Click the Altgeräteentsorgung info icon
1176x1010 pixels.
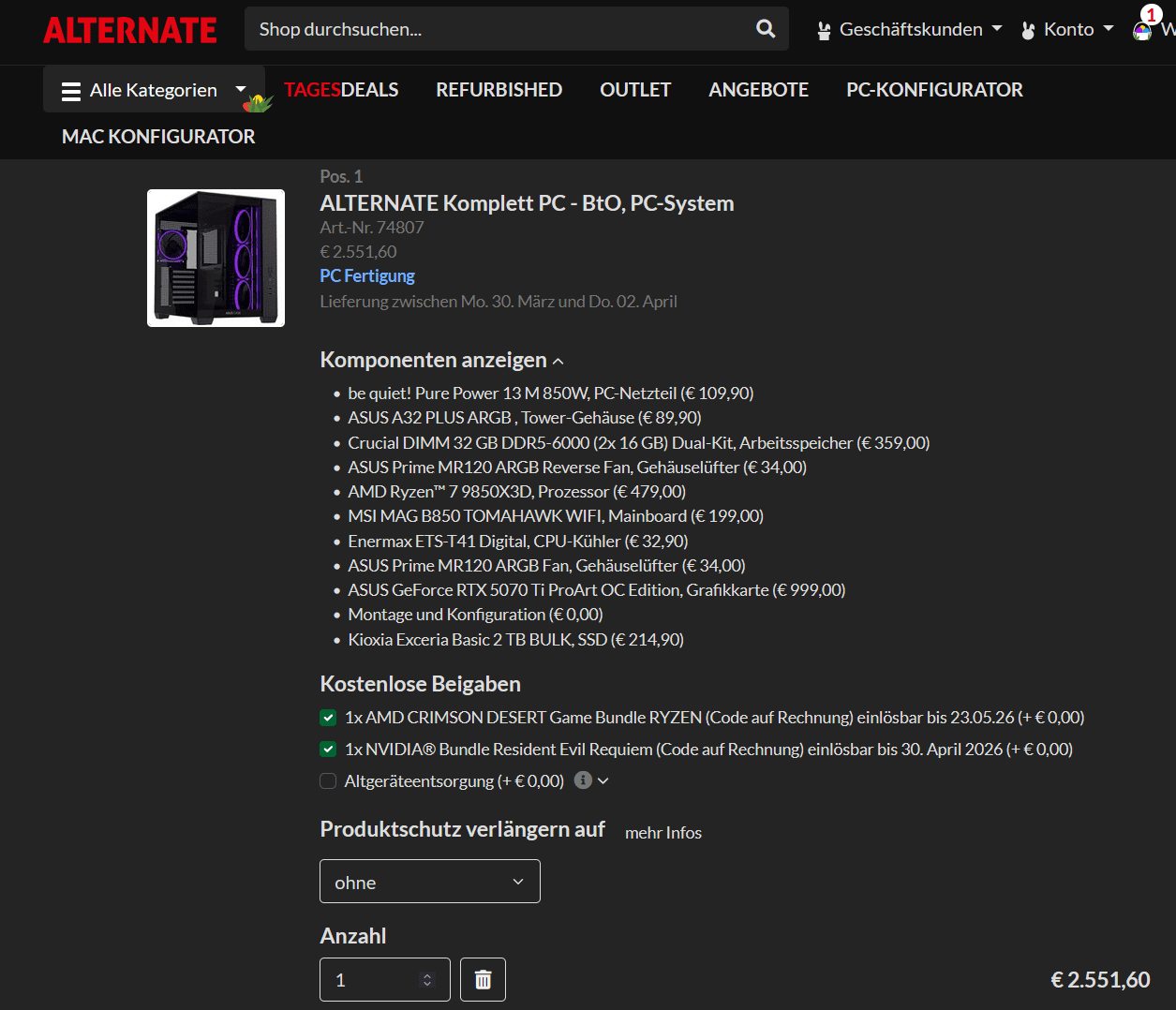(x=583, y=780)
